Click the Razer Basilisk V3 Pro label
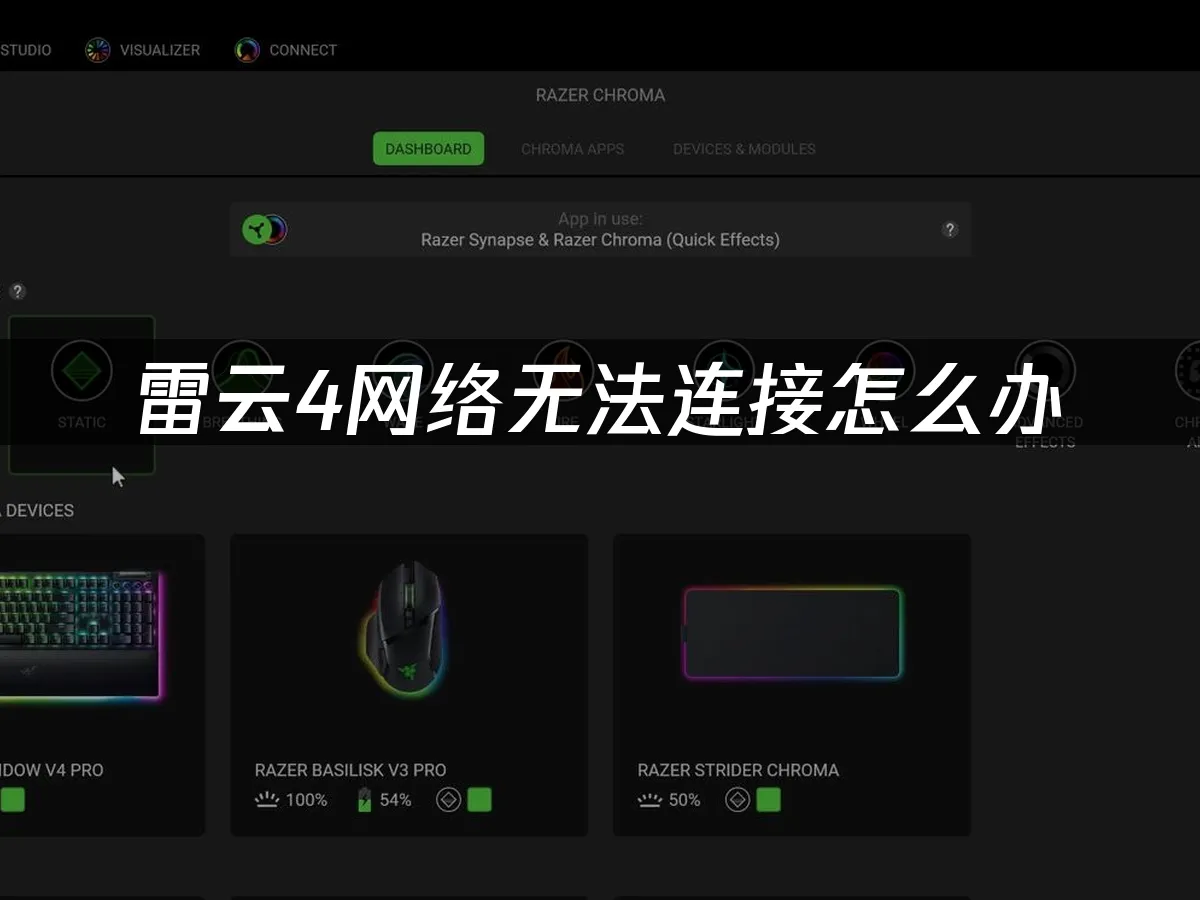Screen dimensions: 1200x900 click(350, 770)
